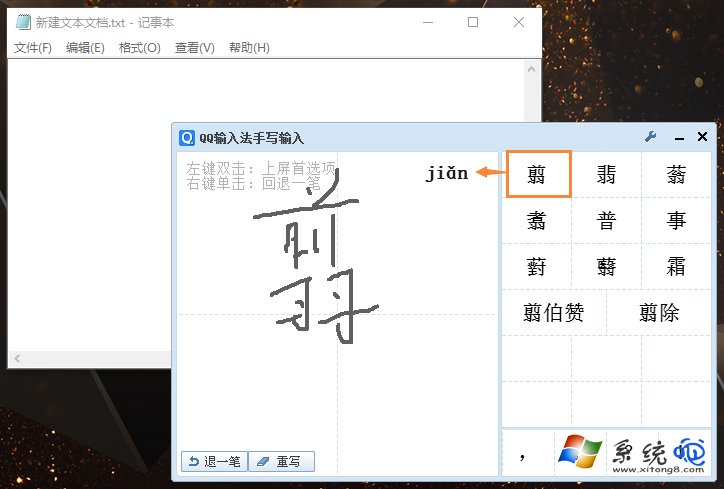Screen dimensions: 724x489
Task: Select the phrase candidate 翦伯赞
Action: tap(553, 313)
